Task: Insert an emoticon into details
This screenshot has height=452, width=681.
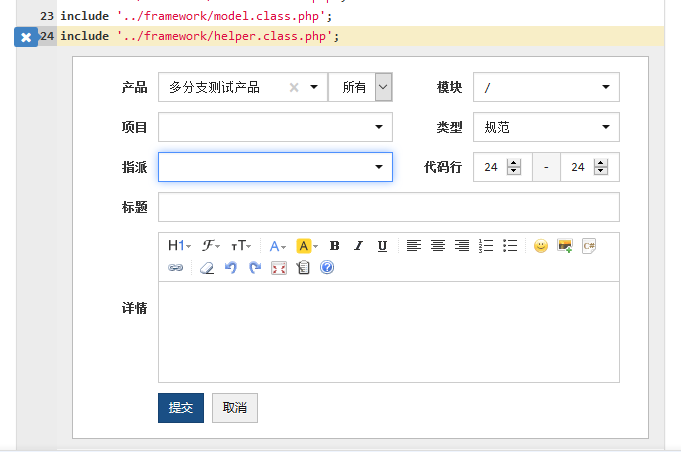Action: [540, 246]
